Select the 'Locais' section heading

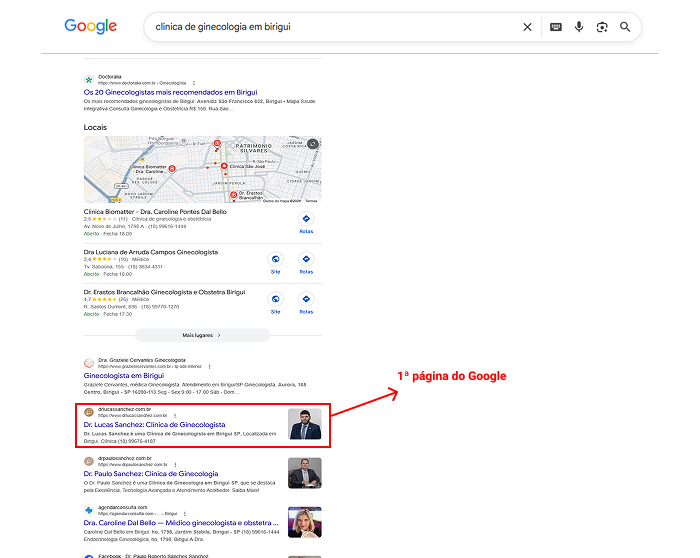pos(95,127)
